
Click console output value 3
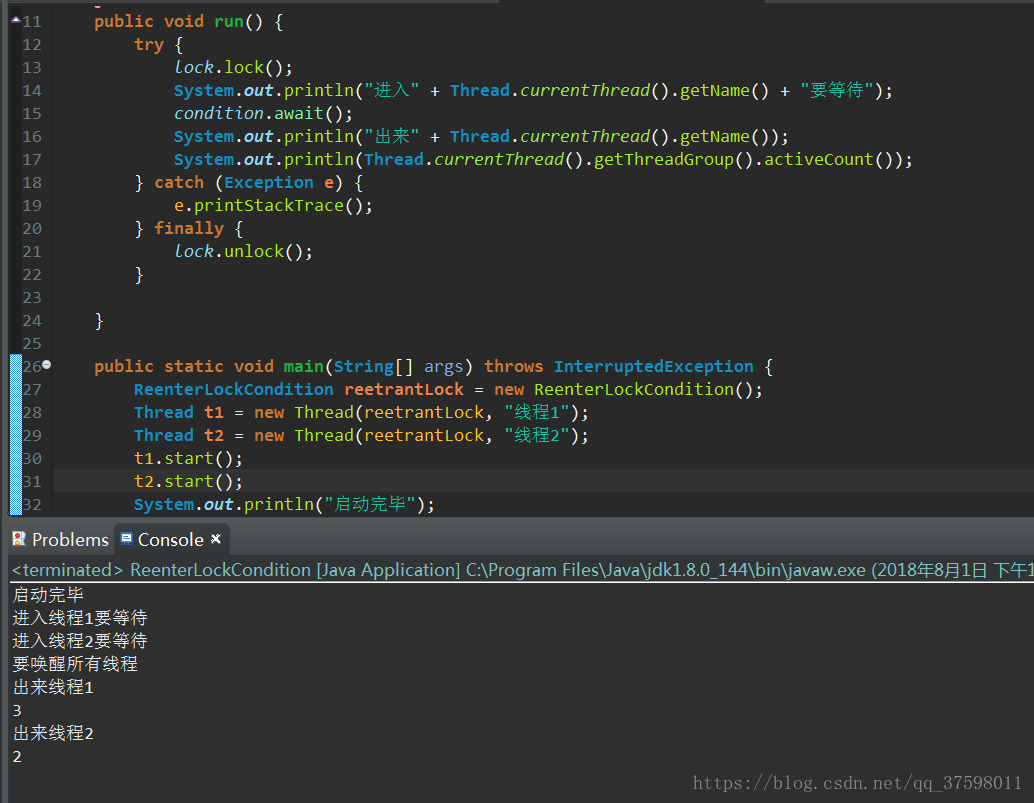pyautogui.click(x=17, y=711)
